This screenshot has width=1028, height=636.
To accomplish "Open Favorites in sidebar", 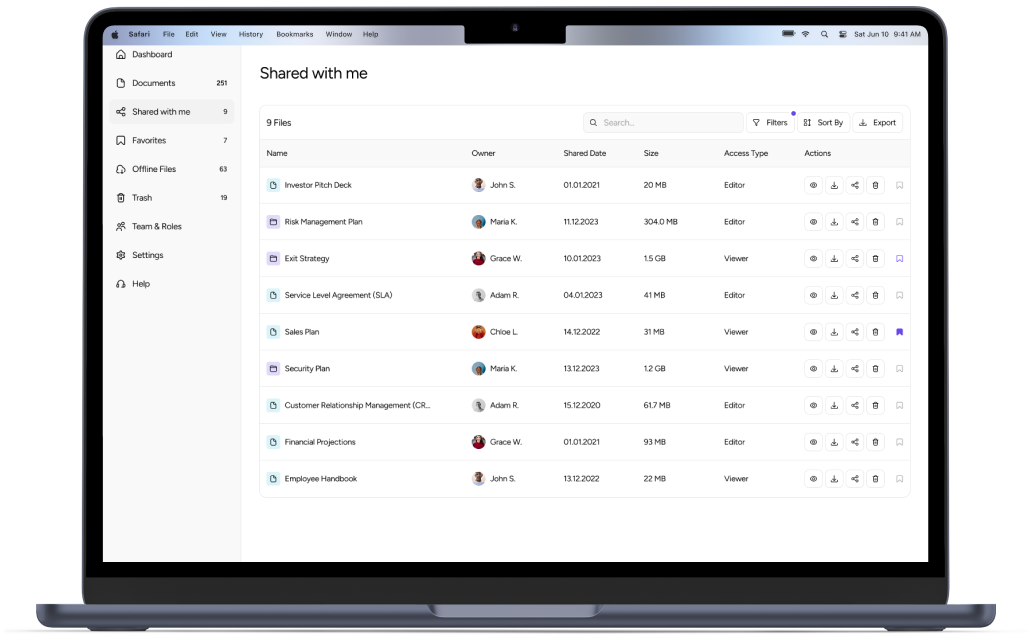I will pos(172,141).
